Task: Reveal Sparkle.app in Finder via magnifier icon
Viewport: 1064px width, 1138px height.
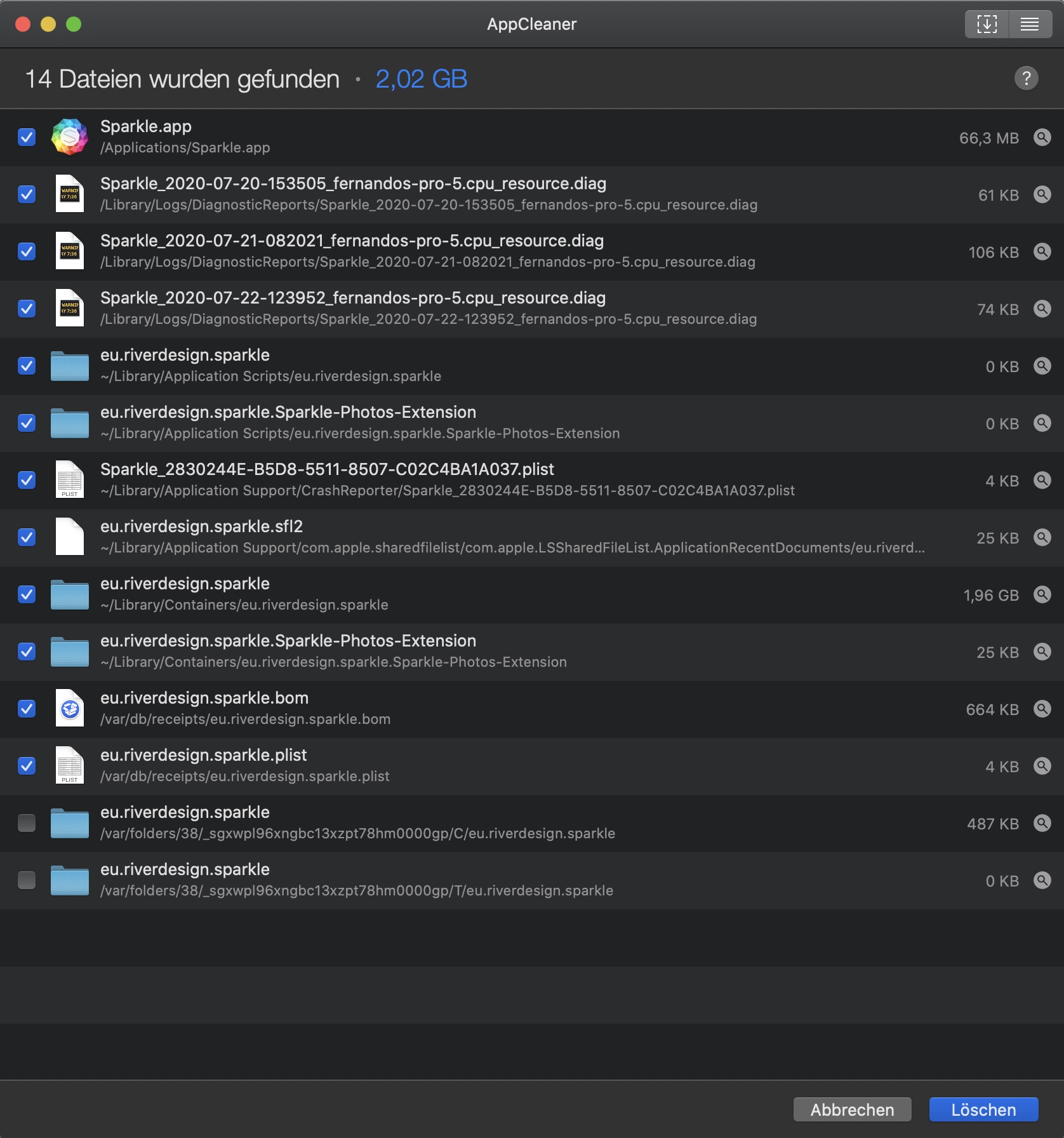Action: 1042,137
